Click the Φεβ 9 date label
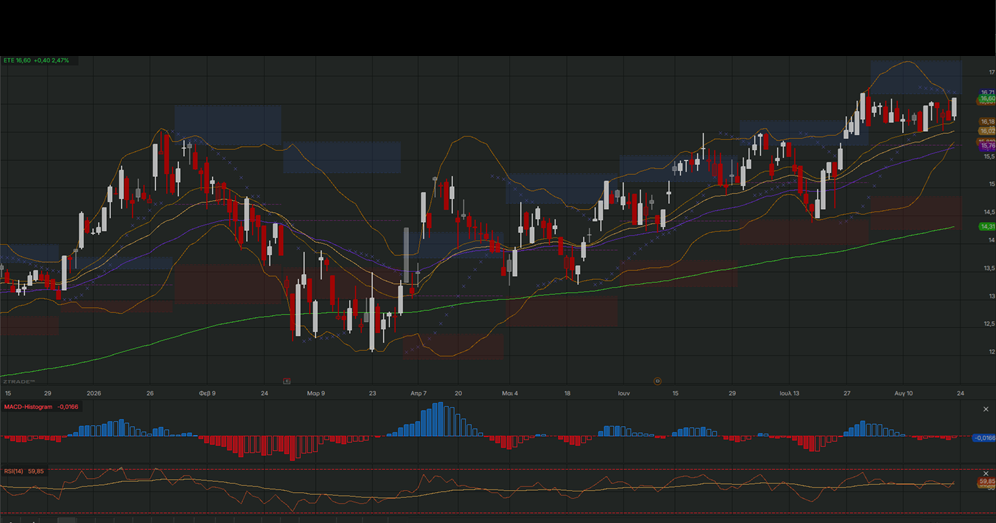996x523 pixels. tap(207, 393)
